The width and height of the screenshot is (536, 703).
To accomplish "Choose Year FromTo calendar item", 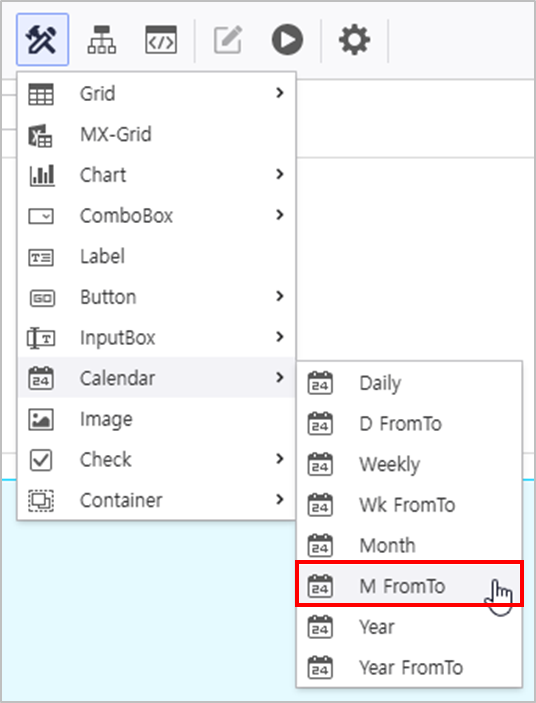I will (409, 667).
